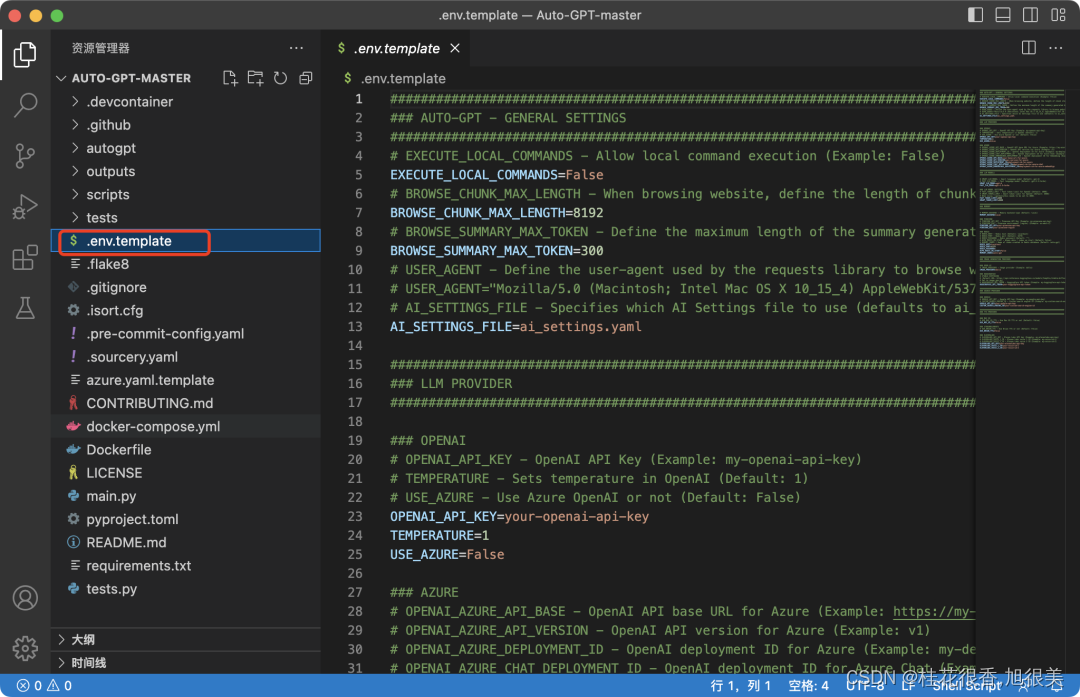
Task: Place cursor on TEMPERATURE=1 line
Action: click(439, 535)
